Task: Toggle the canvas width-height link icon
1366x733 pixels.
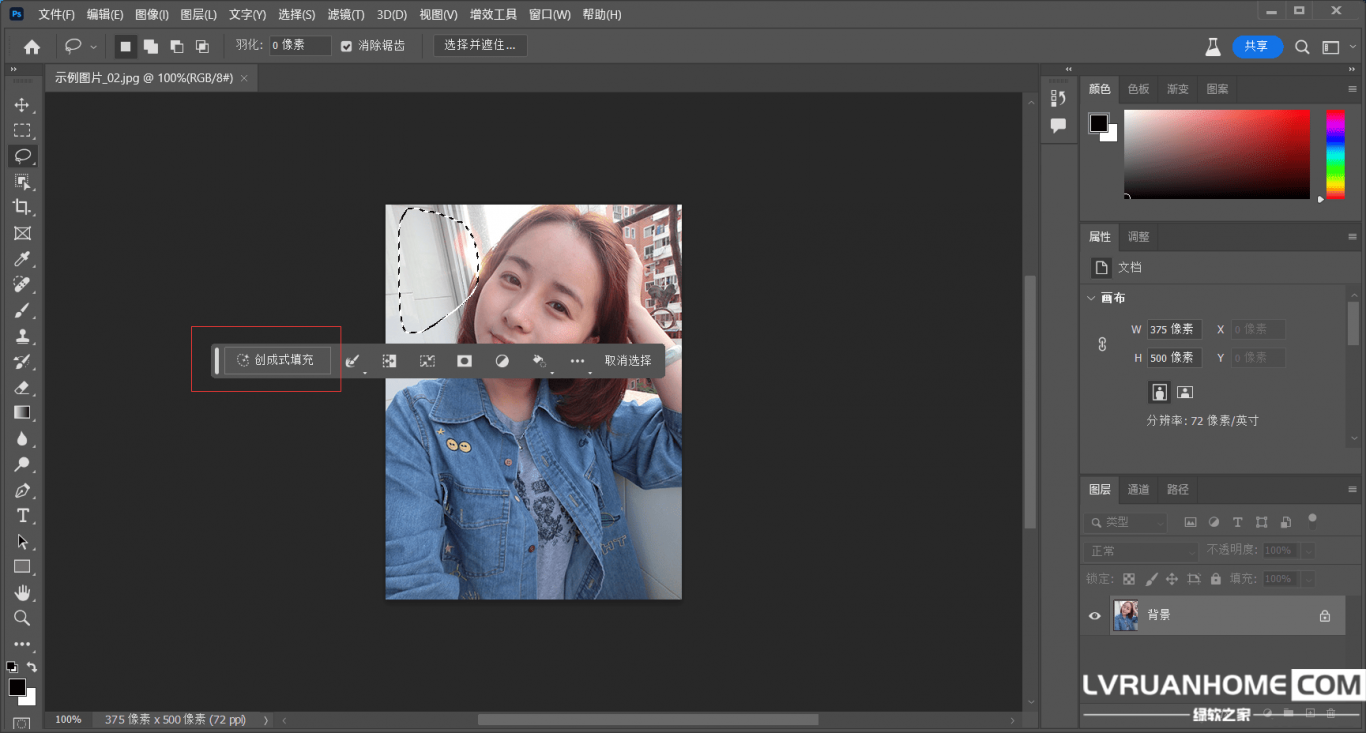Action: tap(1102, 343)
